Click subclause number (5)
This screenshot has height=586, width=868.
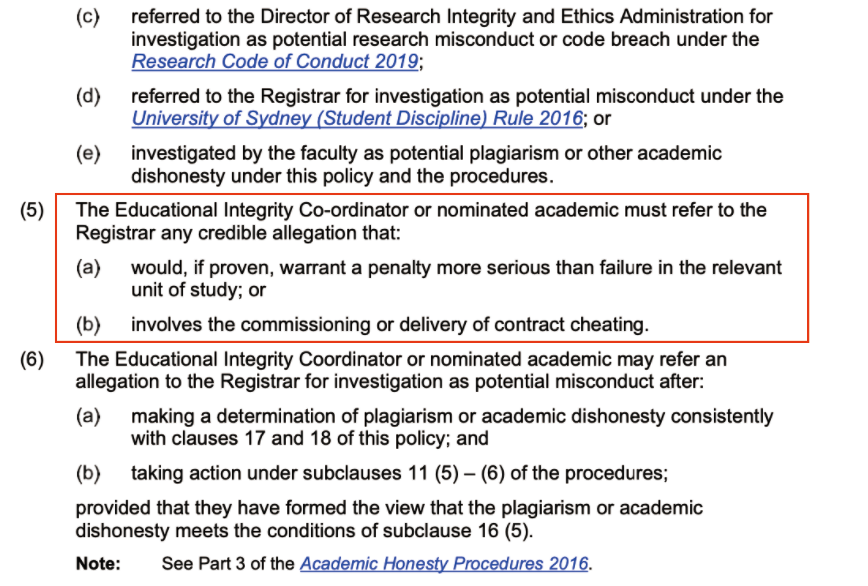32,211
